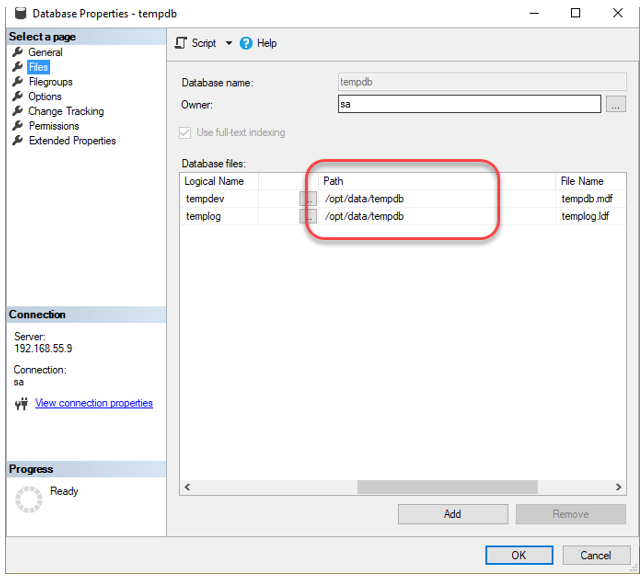
Task: Click wrench icon beside Change Tracking
Action: point(18,111)
